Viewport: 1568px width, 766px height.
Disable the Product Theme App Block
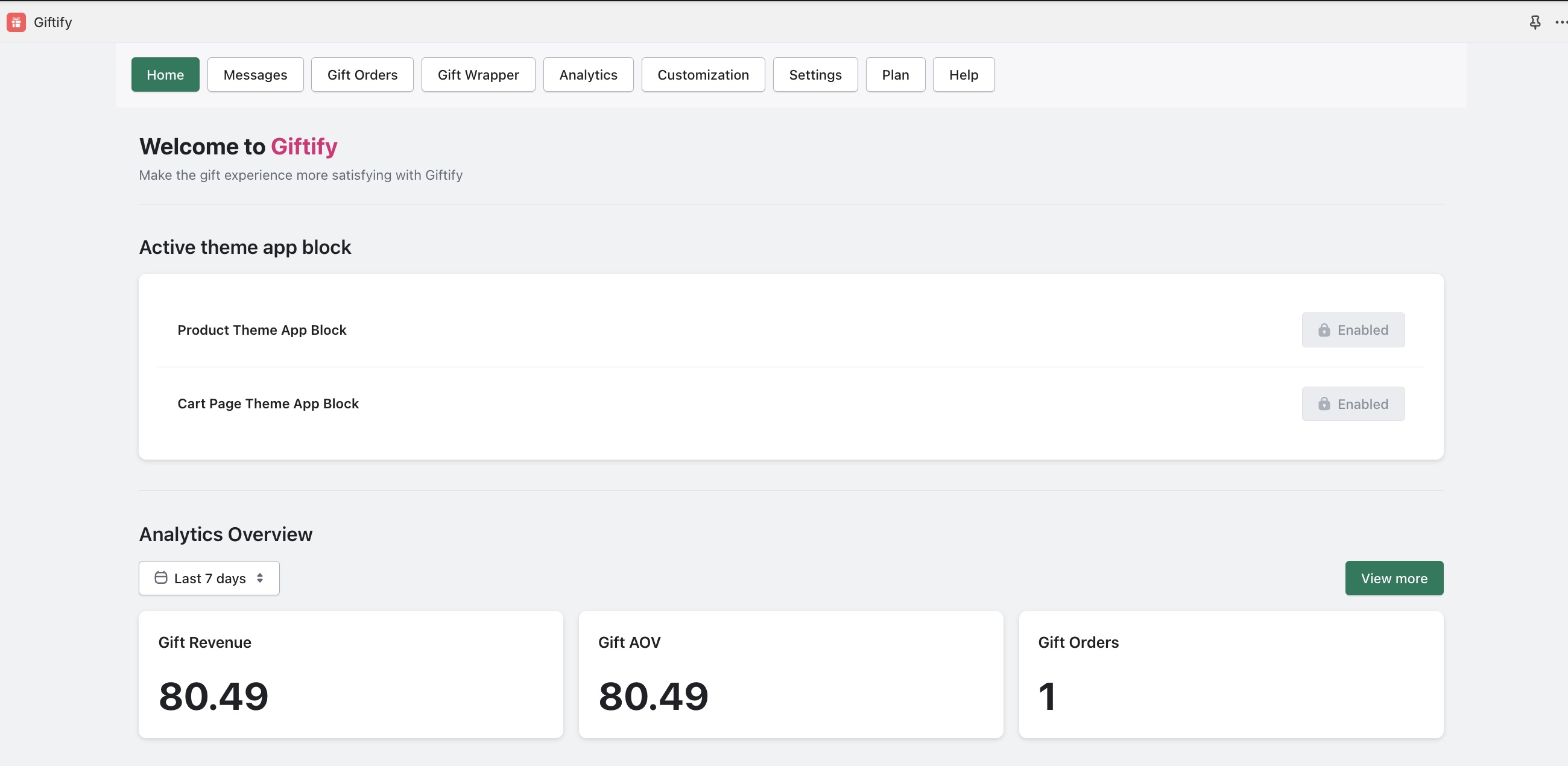[x=1352, y=329]
